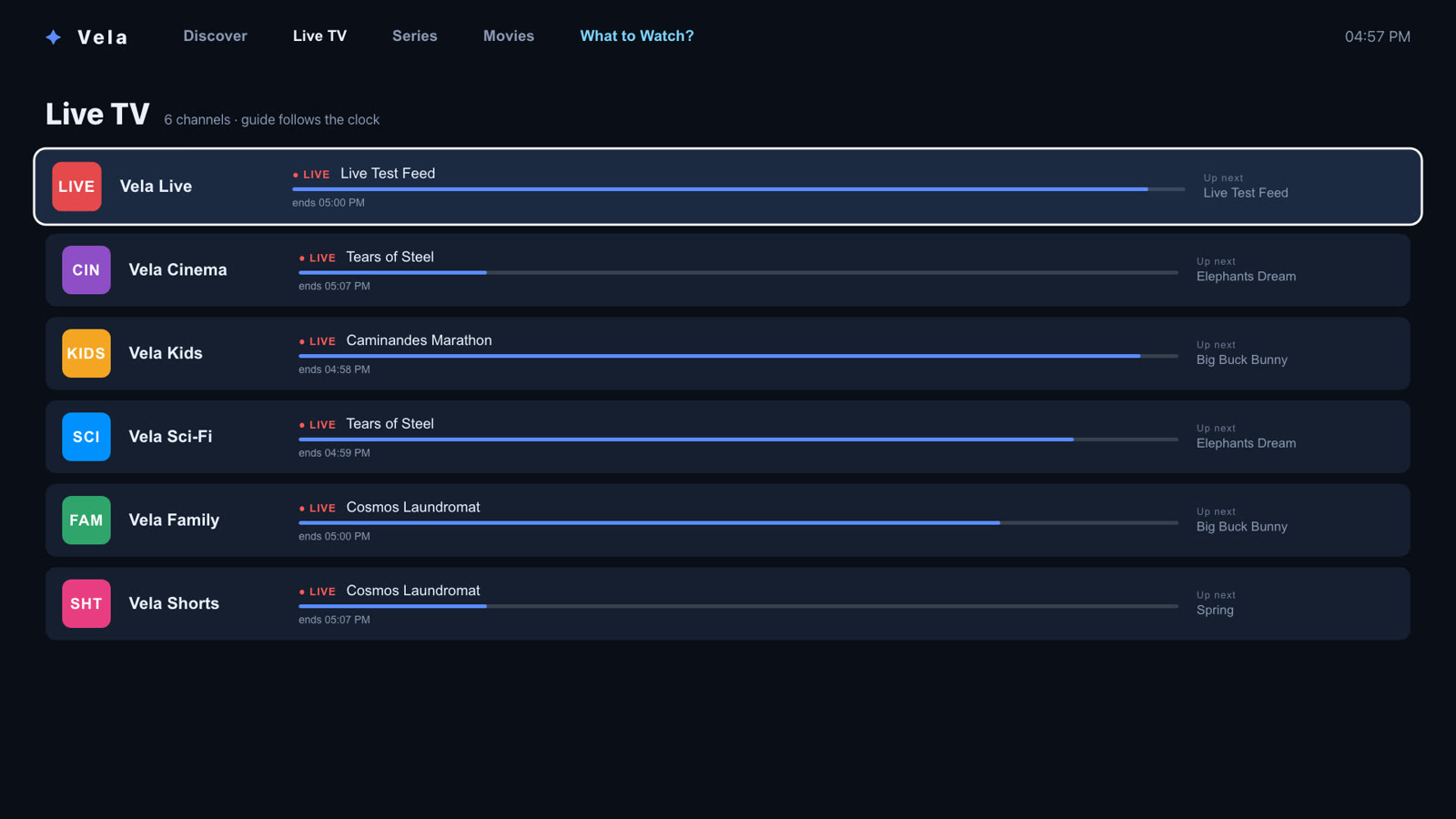Click the Vela brand name
The width and height of the screenshot is (1456, 819).
[103, 37]
